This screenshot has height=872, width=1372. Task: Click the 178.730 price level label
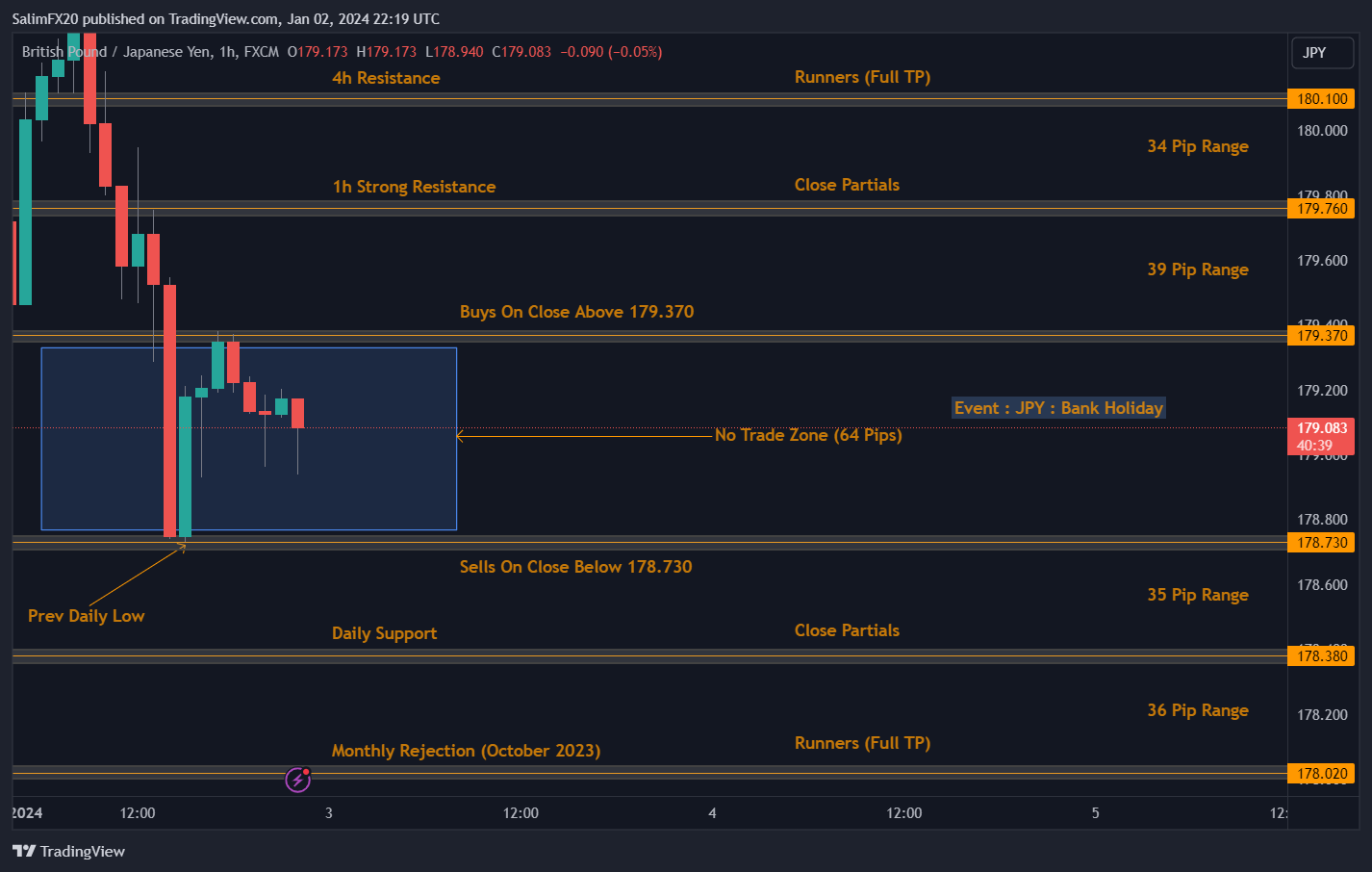[x=1321, y=543]
